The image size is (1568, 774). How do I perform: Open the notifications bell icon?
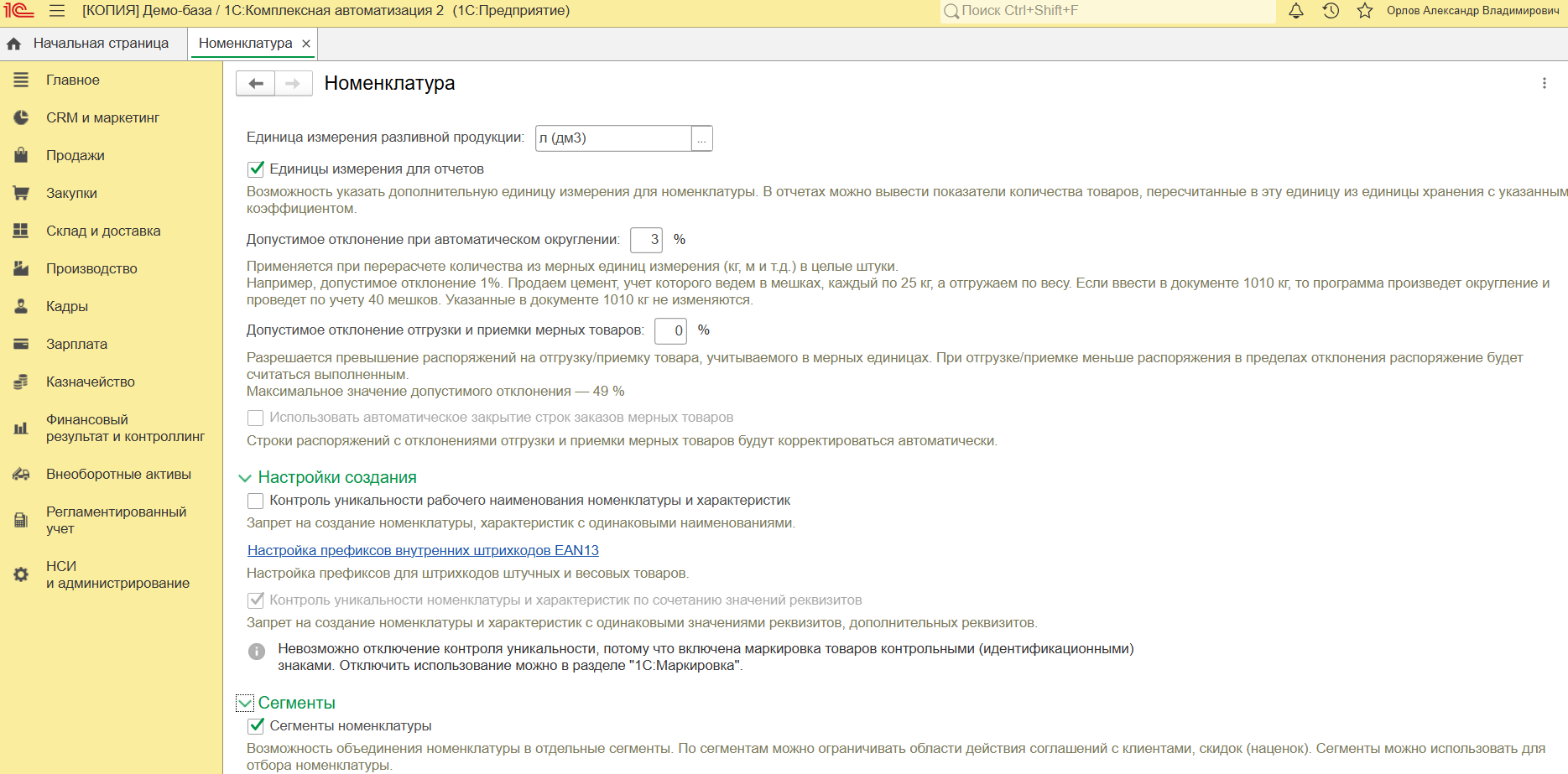click(x=1296, y=11)
